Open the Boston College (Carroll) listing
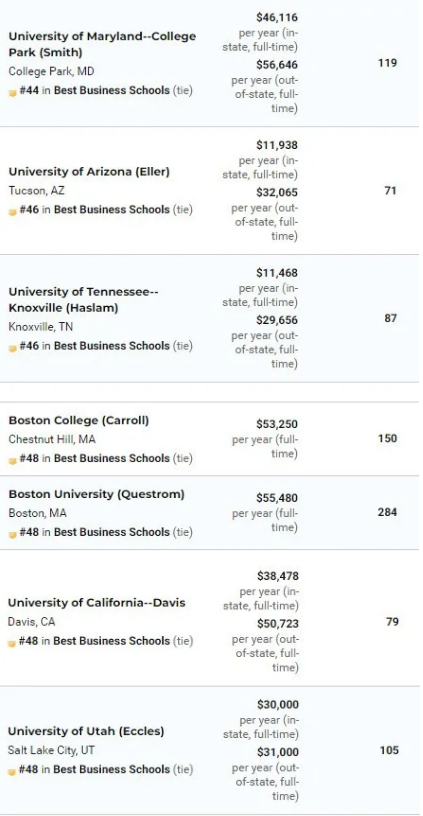The height and width of the screenshot is (816, 423). click(x=79, y=420)
